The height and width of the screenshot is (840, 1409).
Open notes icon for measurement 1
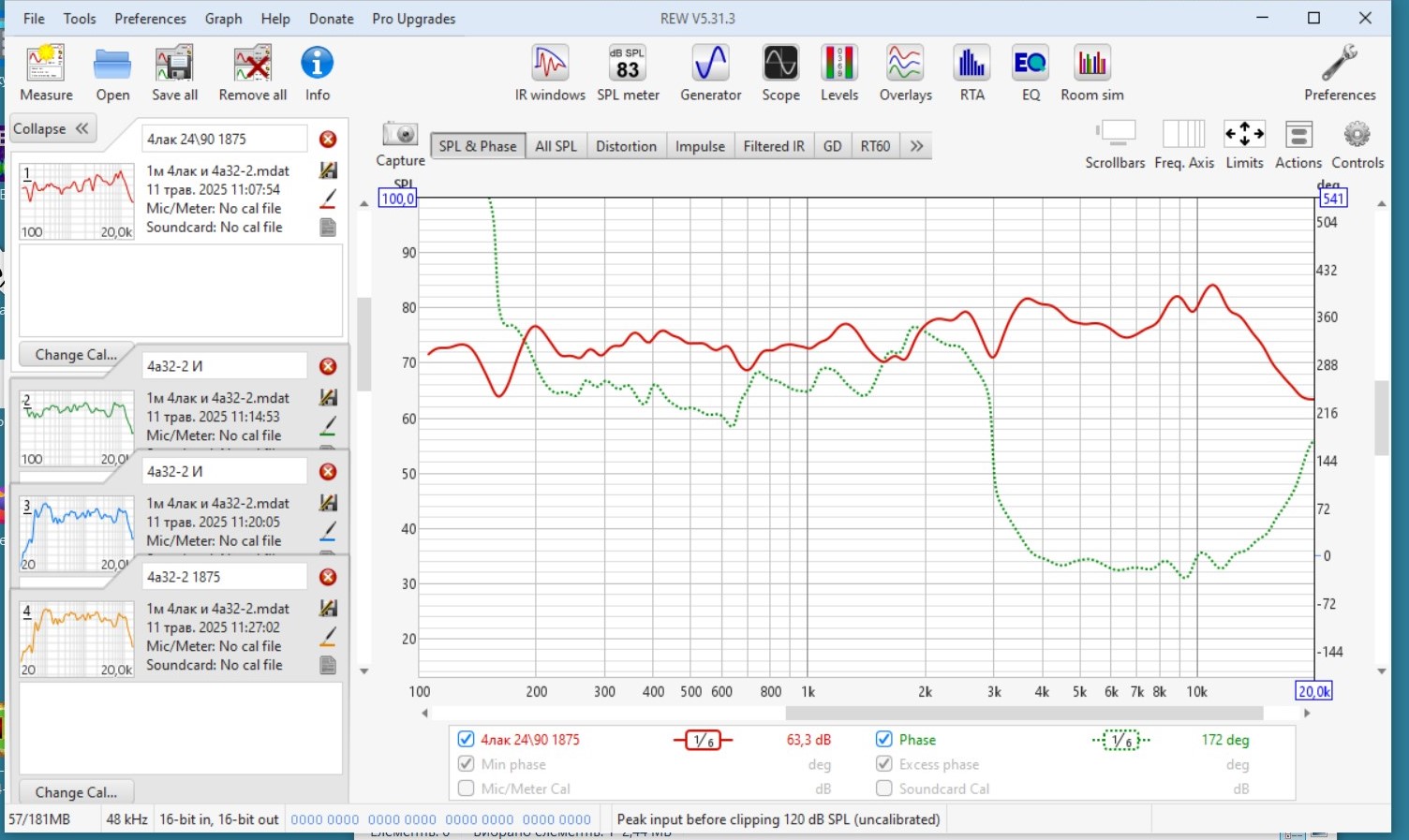328,228
